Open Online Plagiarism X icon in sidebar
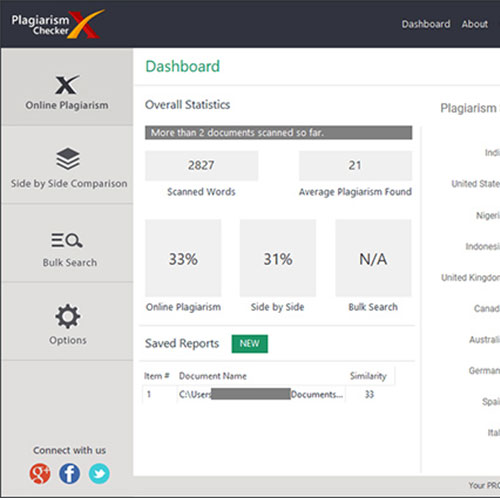This screenshot has height=500, width=500. (x=67, y=85)
